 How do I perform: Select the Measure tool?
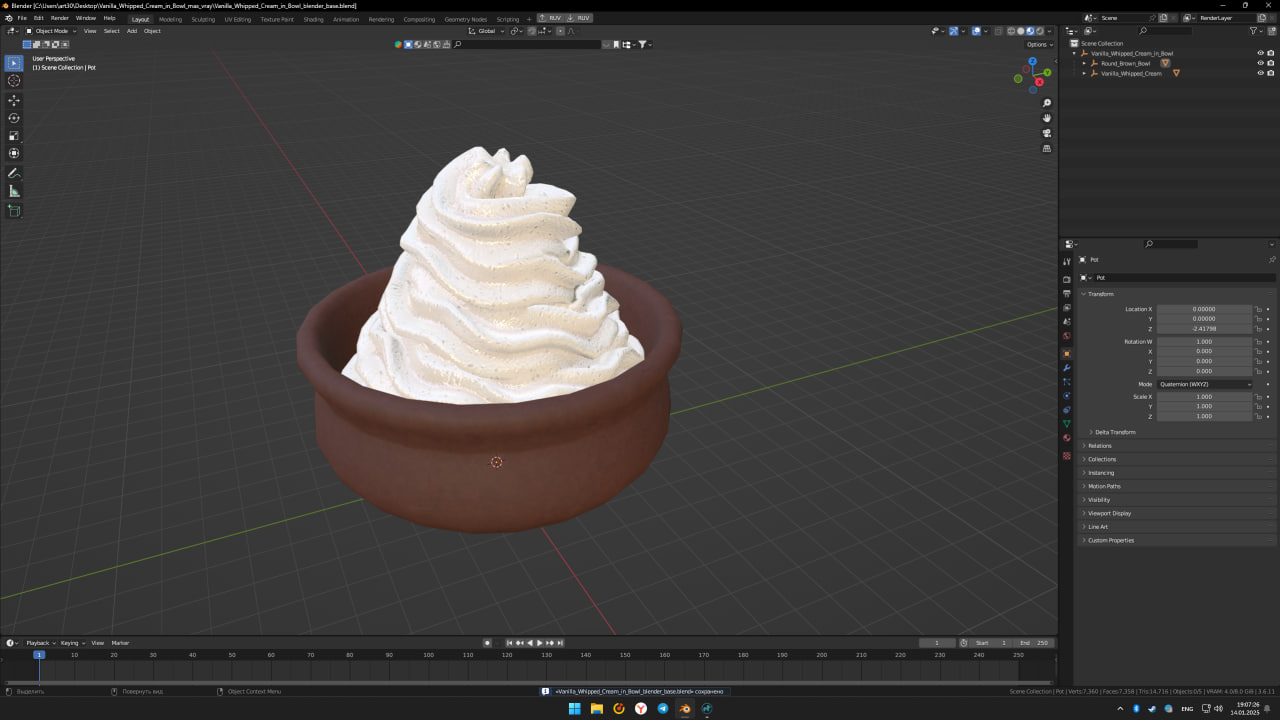pos(14,191)
